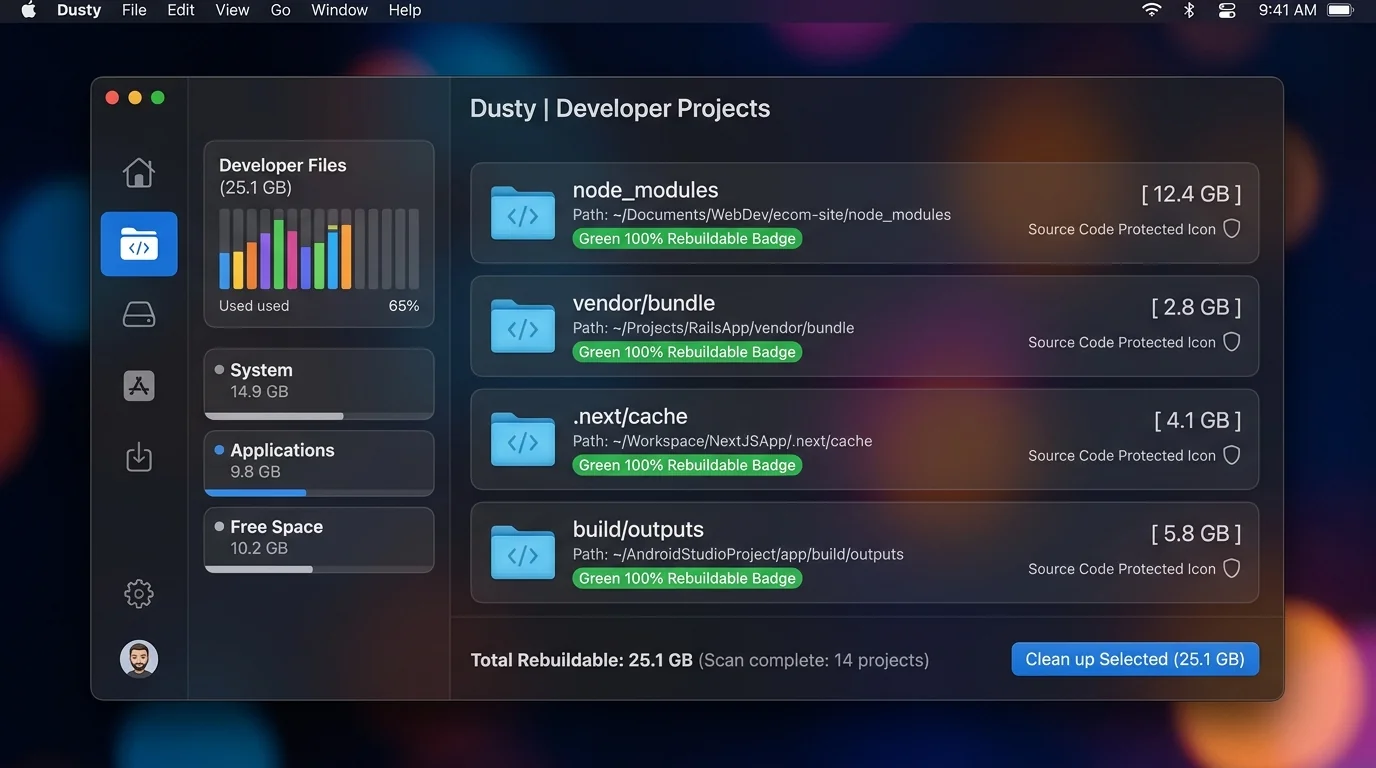Click the Bluetooth menu bar icon
This screenshot has width=1376, height=768.
tap(1189, 10)
